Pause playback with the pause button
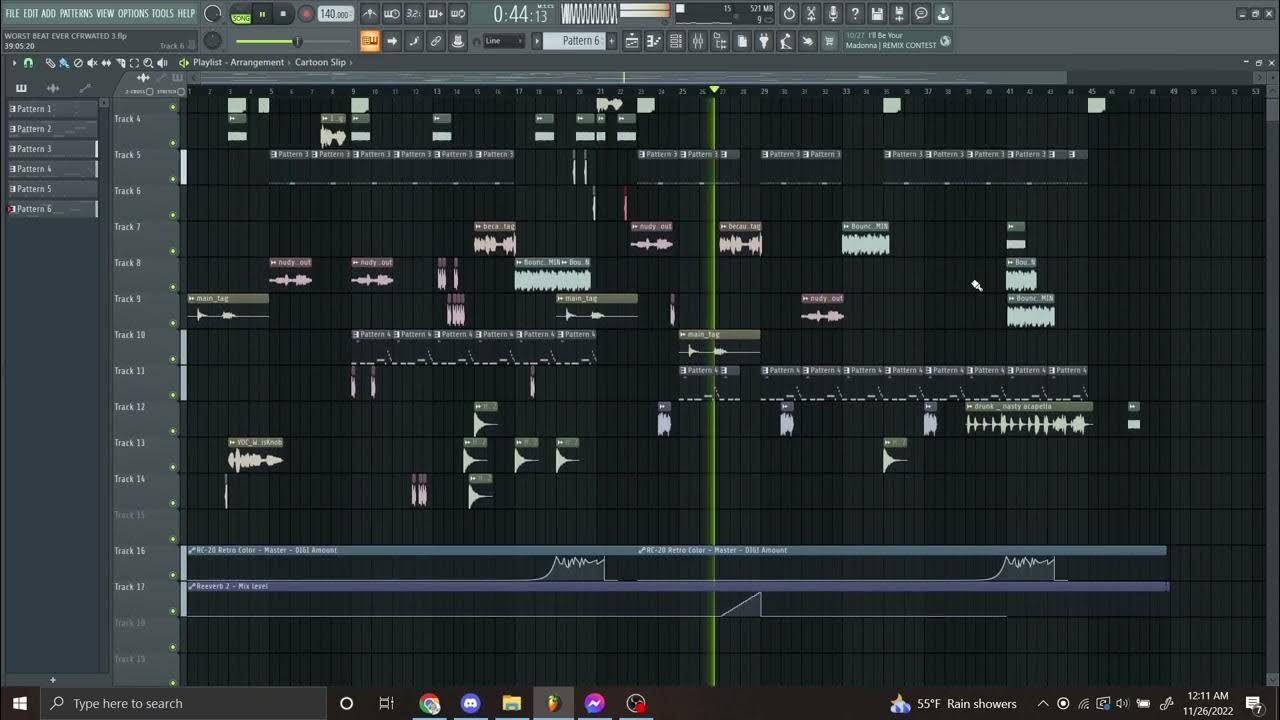Viewport: 1280px width, 720px height. (262, 14)
